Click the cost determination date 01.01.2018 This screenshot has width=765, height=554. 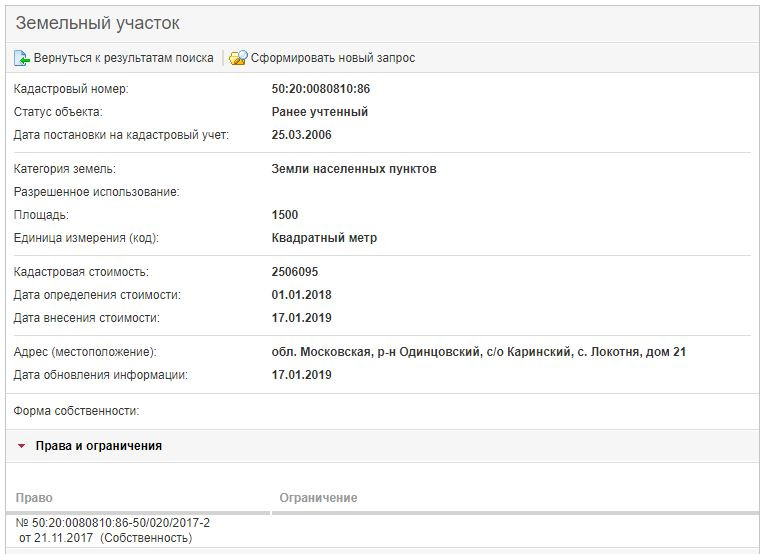(x=302, y=295)
